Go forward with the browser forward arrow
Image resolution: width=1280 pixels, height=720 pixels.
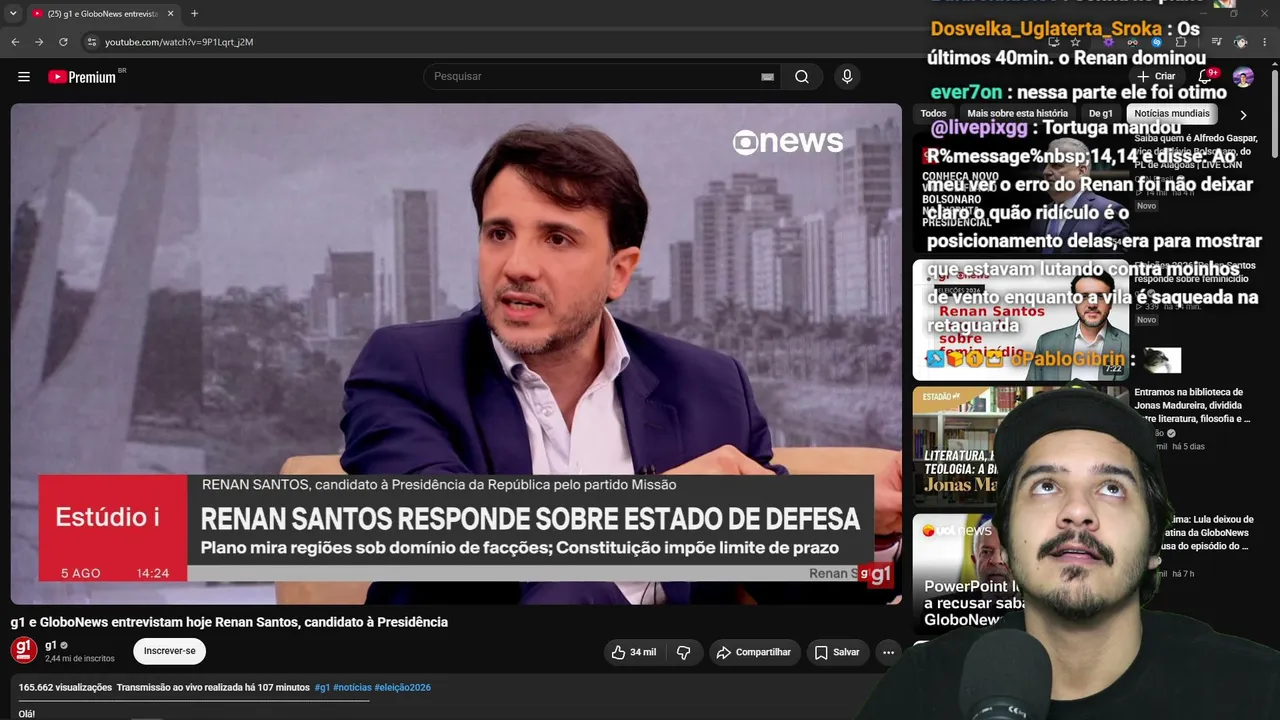click(39, 42)
